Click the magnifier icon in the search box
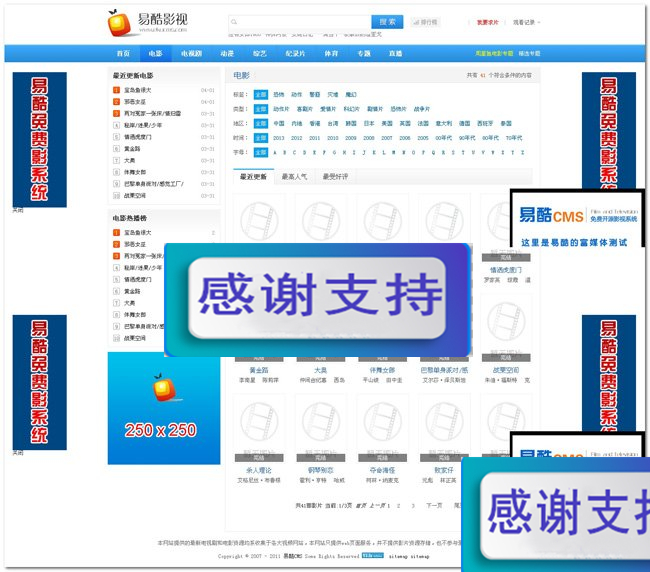Screen dimensions: 650x572 pyautogui.click(x=234, y=22)
